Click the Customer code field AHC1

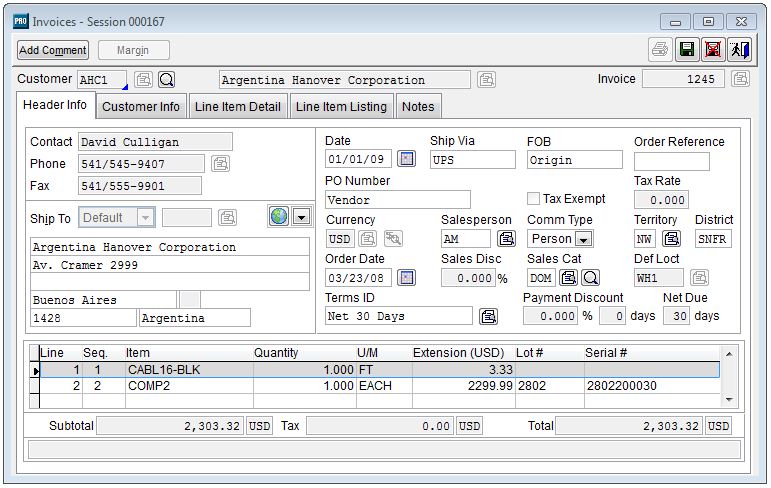102,80
